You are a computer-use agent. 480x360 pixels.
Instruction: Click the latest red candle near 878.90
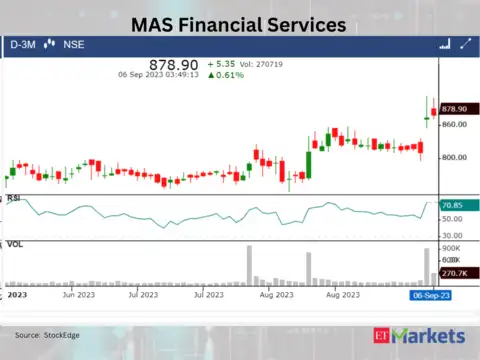(434, 111)
